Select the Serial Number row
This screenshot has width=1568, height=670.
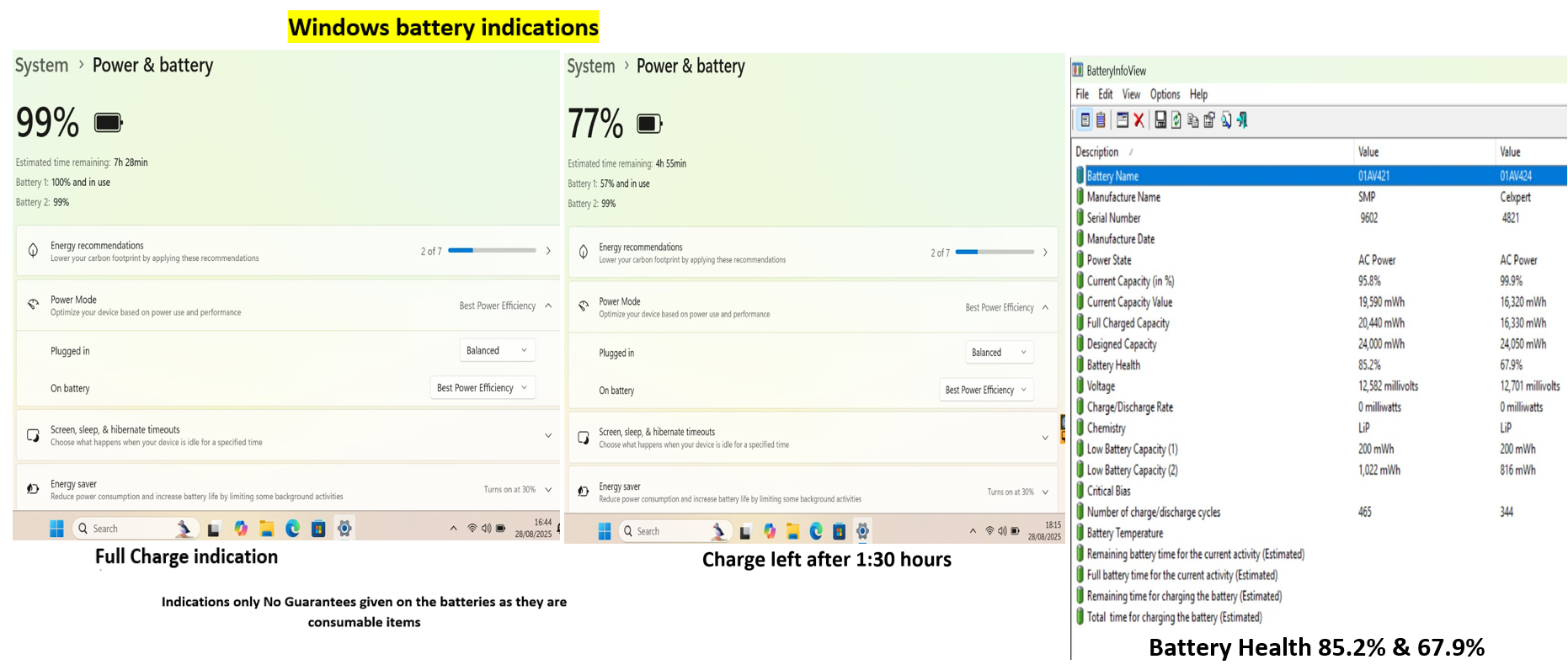pos(1320,218)
